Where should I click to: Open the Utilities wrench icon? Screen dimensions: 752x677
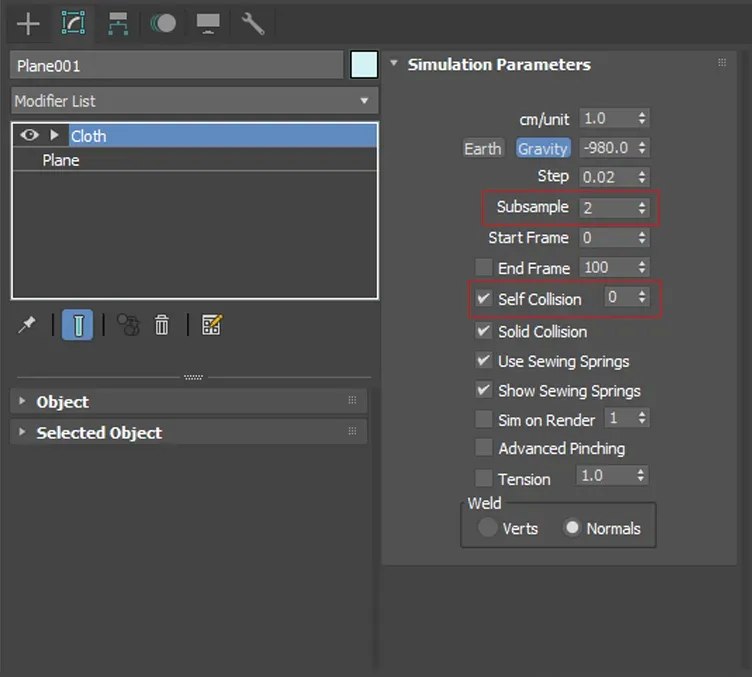click(x=253, y=23)
